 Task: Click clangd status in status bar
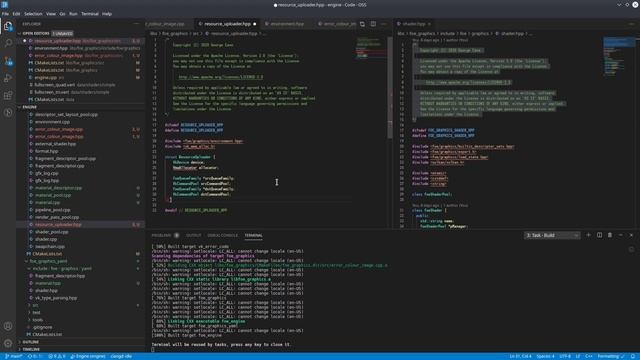point(121,356)
